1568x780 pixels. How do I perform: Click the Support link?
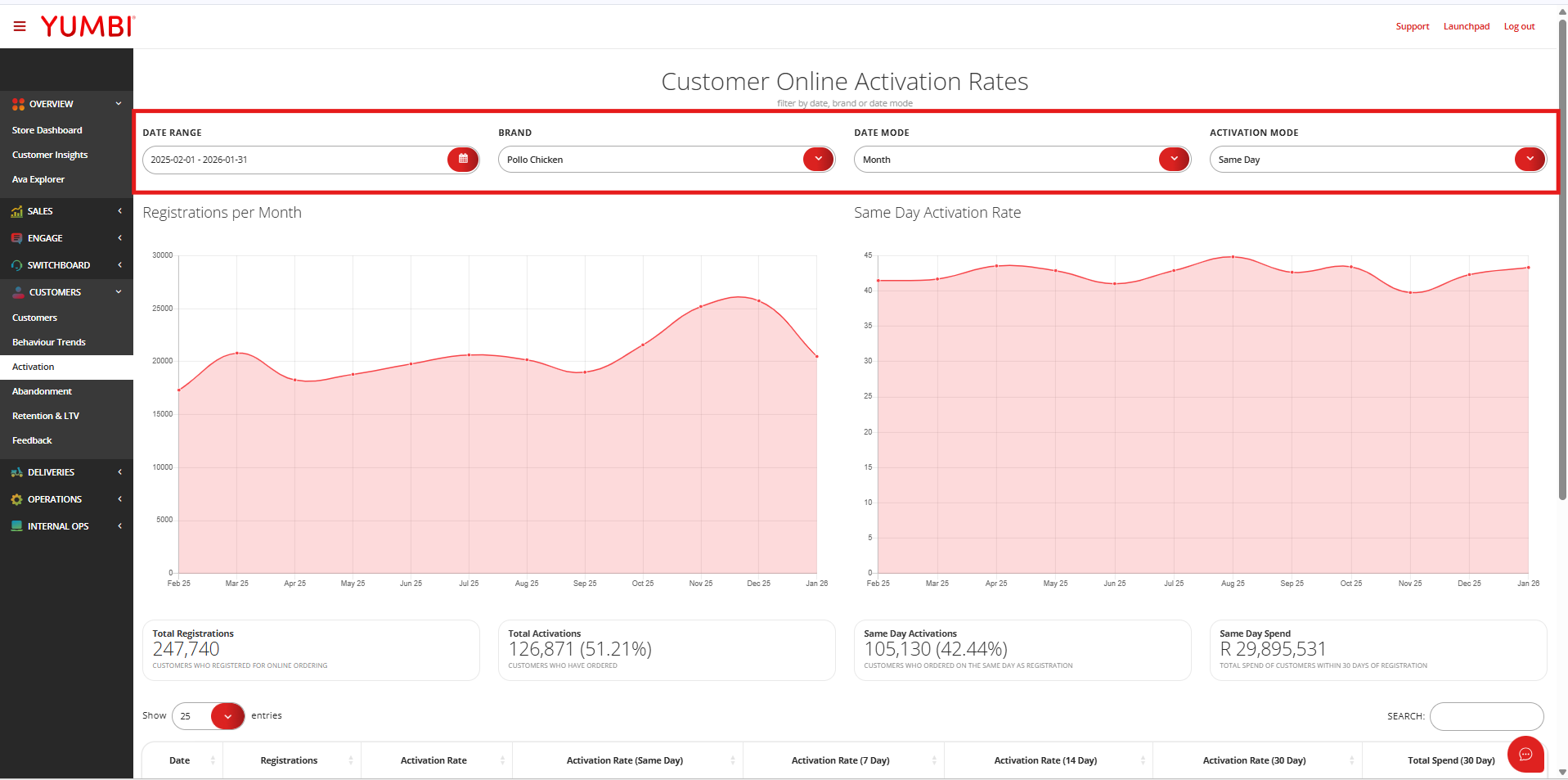tap(1412, 27)
